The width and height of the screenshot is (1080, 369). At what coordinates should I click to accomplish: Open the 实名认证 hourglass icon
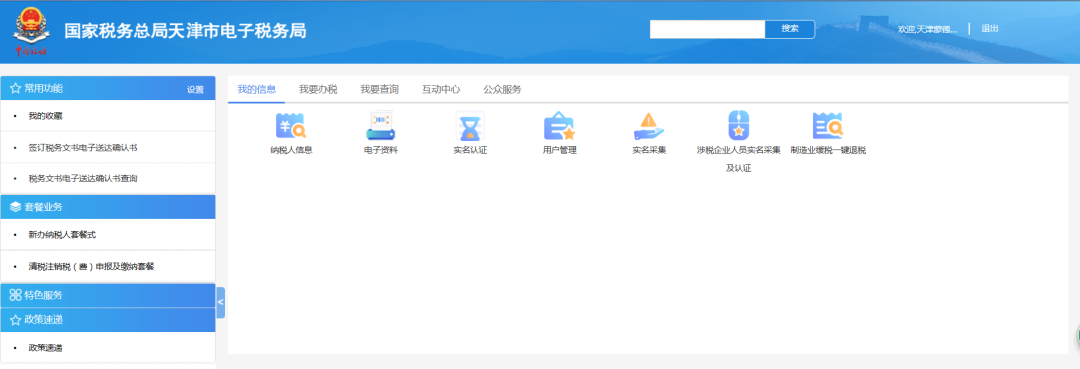pos(470,126)
